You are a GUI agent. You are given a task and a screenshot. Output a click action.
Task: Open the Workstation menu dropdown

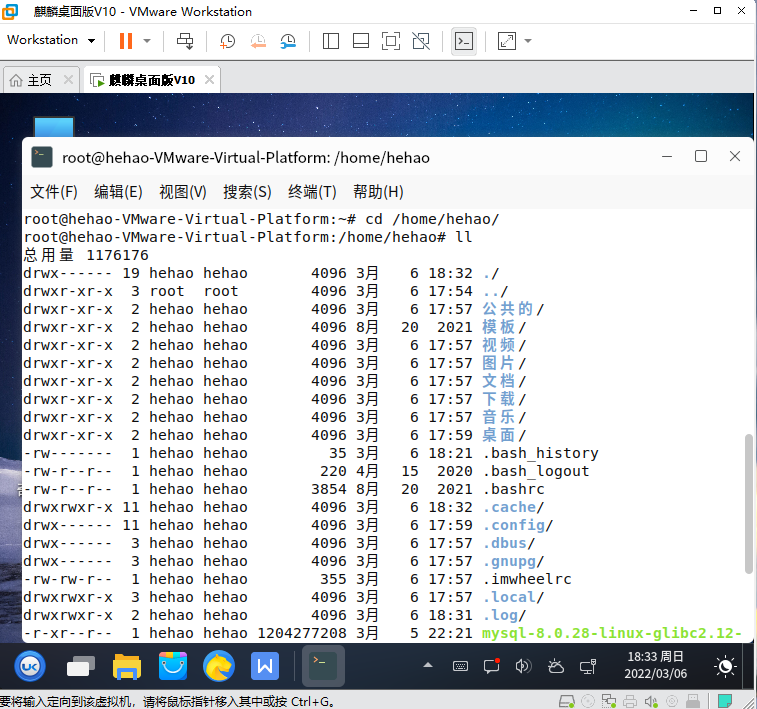[x=51, y=40]
